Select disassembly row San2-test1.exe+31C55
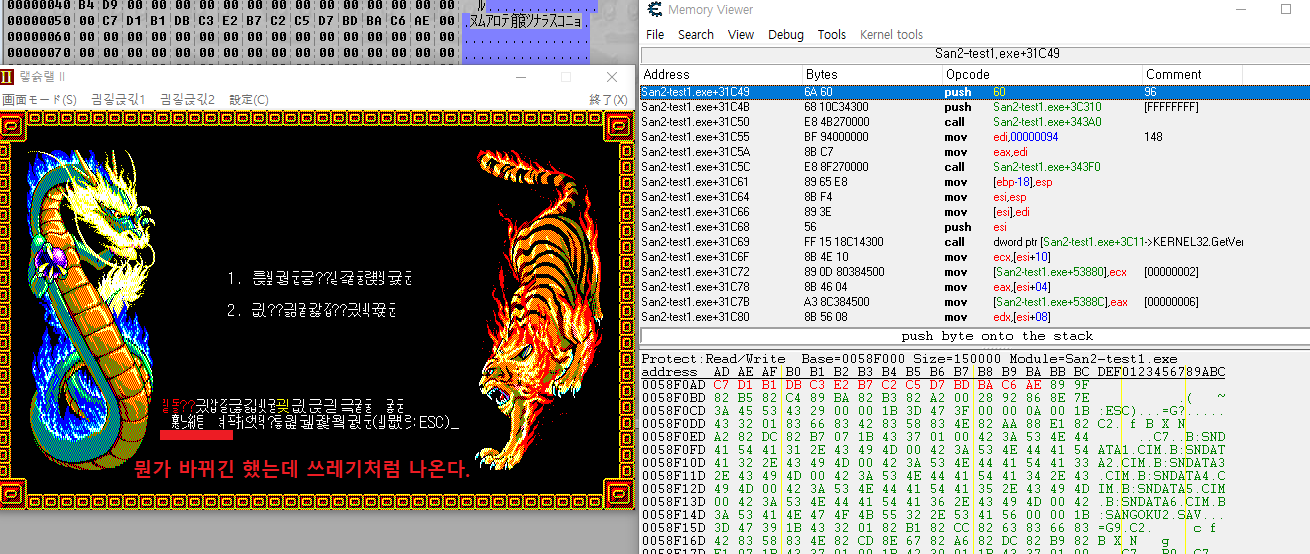The width and height of the screenshot is (1310, 554). (x=975, y=136)
